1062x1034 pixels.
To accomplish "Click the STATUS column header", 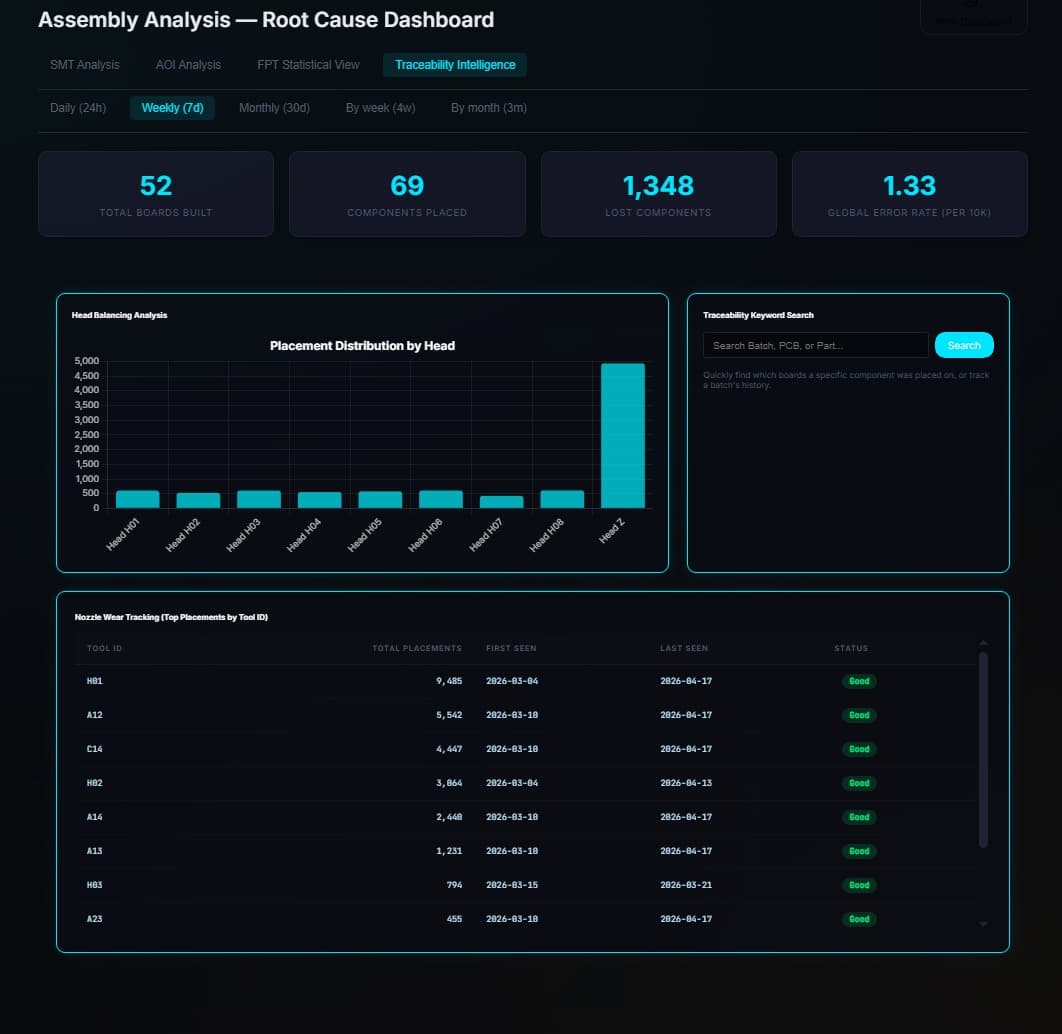I will coord(851,648).
